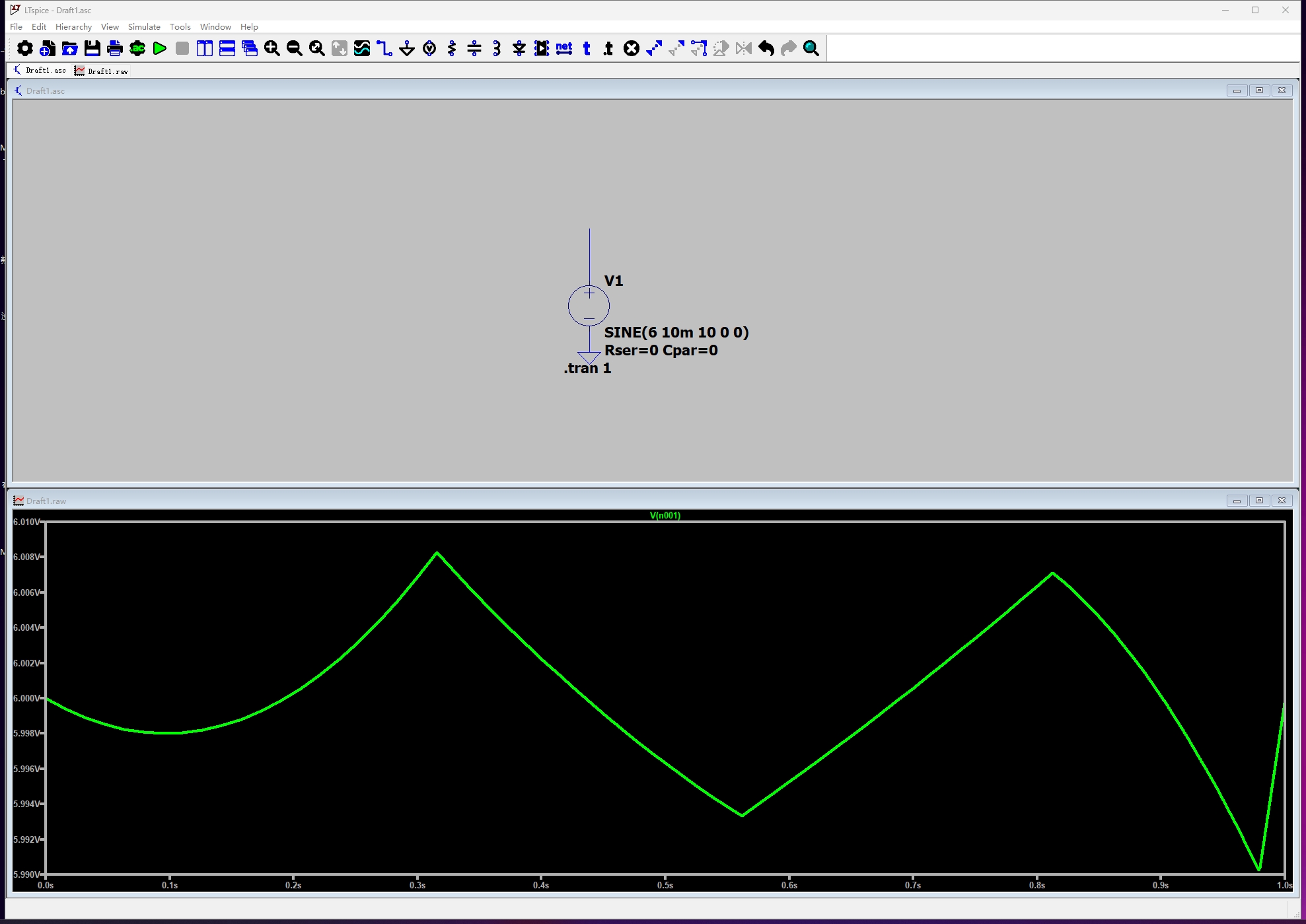
Task: Create a new schematic from the toolbar
Action: coord(47,48)
